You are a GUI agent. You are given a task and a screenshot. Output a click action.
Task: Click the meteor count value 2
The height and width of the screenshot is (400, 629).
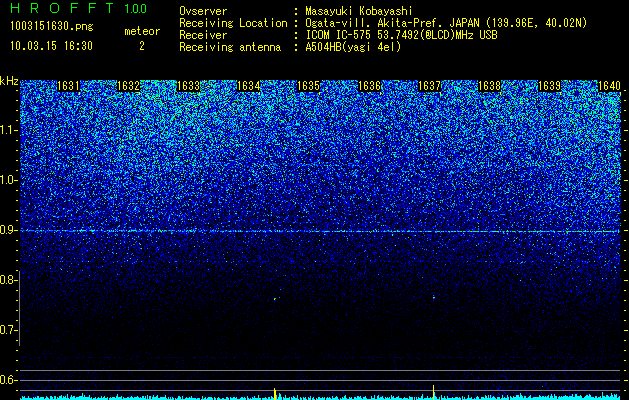[142, 46]
